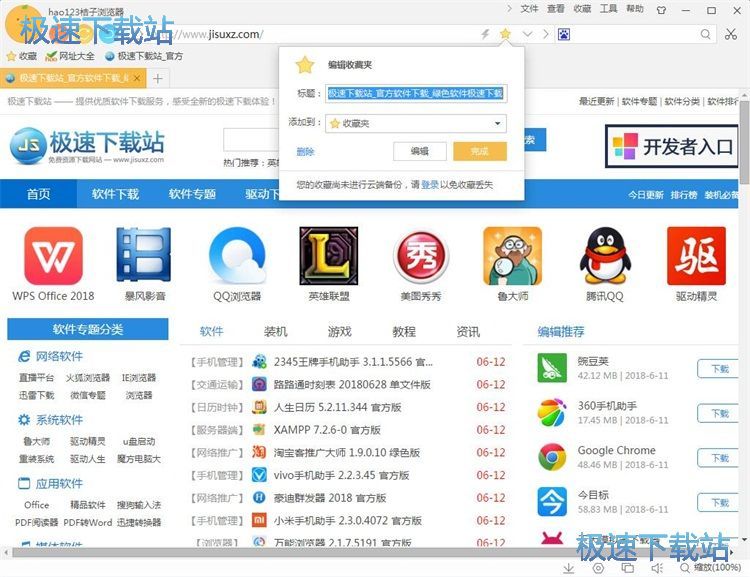The image size is (750, 577).
Task: Click the 首页 navigation tab
Action: tap(38, 194)
